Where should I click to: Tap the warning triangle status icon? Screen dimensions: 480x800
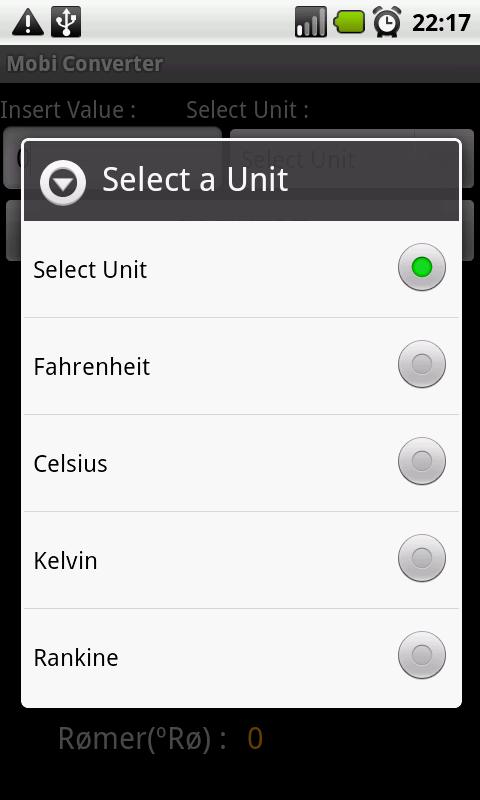pyautogui.click(x=28, y=22)
